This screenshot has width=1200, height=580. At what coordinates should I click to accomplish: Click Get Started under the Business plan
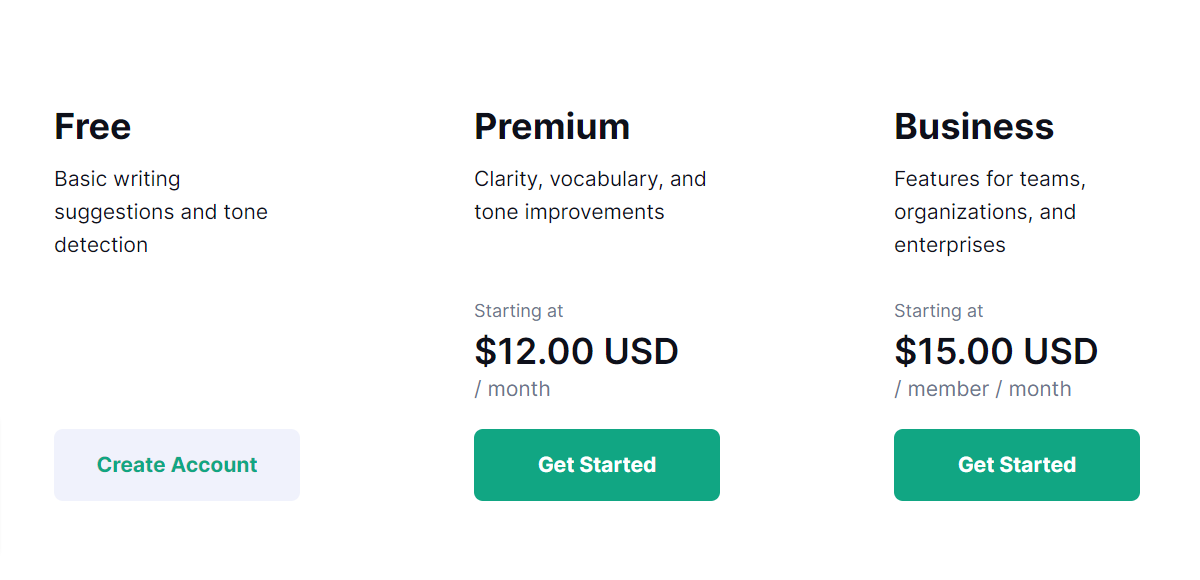1017,464
